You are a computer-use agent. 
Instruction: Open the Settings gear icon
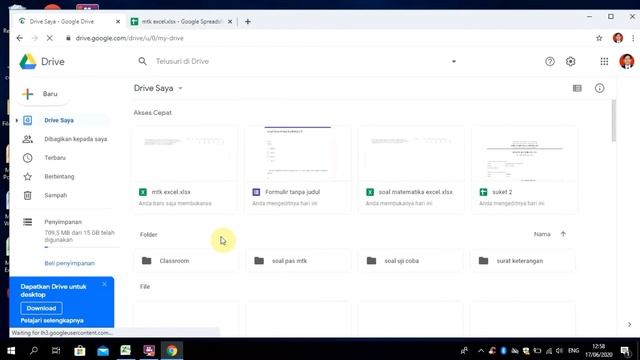(x=571, y=61)
